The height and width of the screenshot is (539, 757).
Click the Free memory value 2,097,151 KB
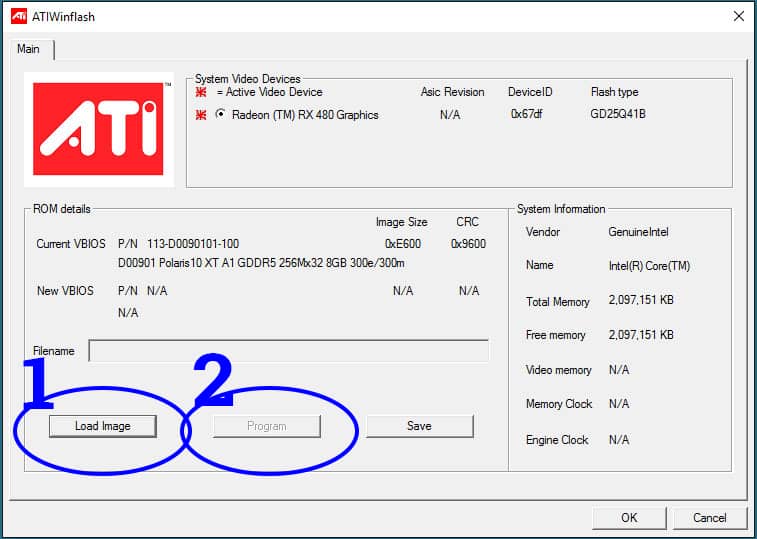[641, 335]
